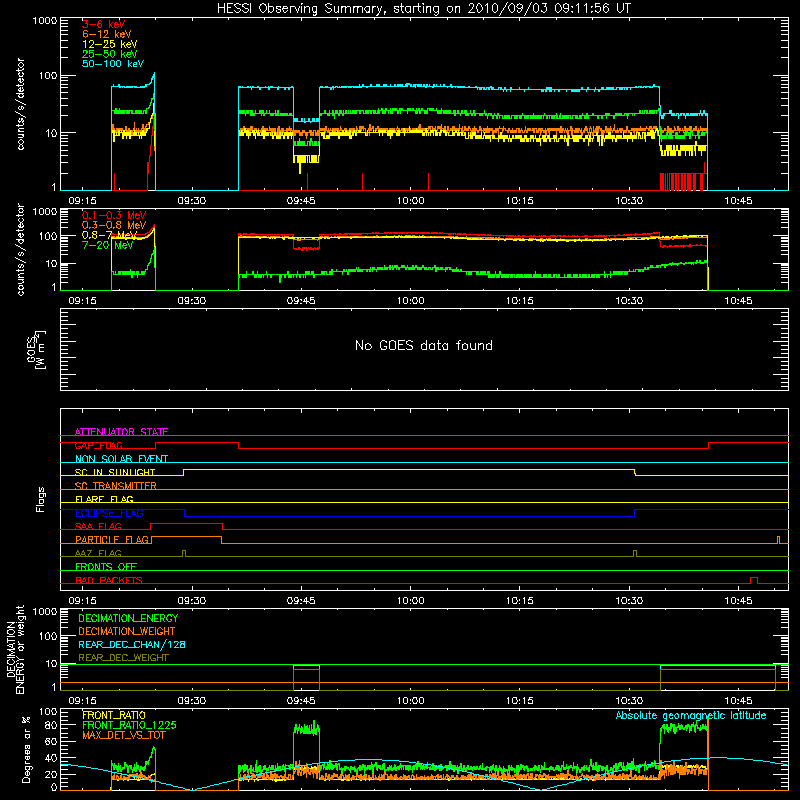Click the MAX_DET_VS_TOT legend label
Screen dimensions: 800x800
pyautogui.click(x=123, y=735)
